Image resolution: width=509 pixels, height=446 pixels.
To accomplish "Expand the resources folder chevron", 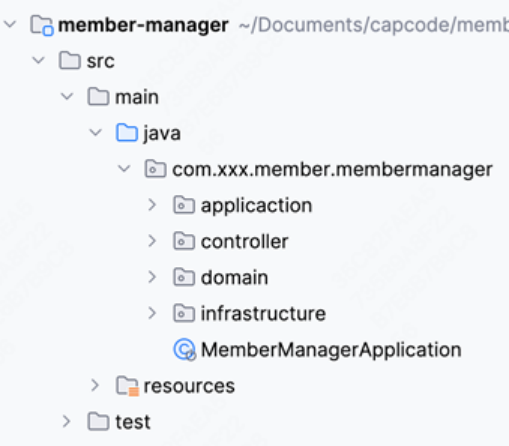I will click(x=95, y=385).
